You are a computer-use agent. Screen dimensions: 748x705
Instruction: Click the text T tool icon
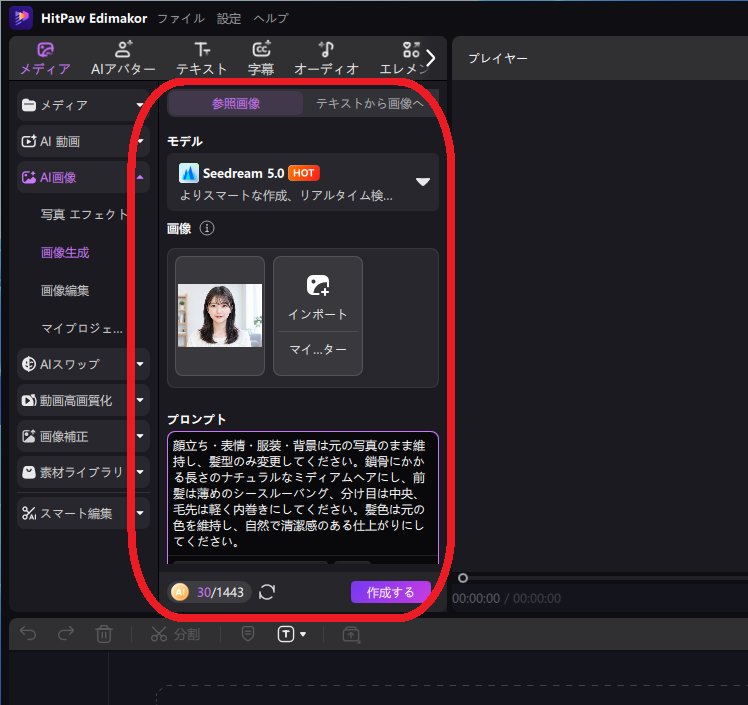(286, 634)
